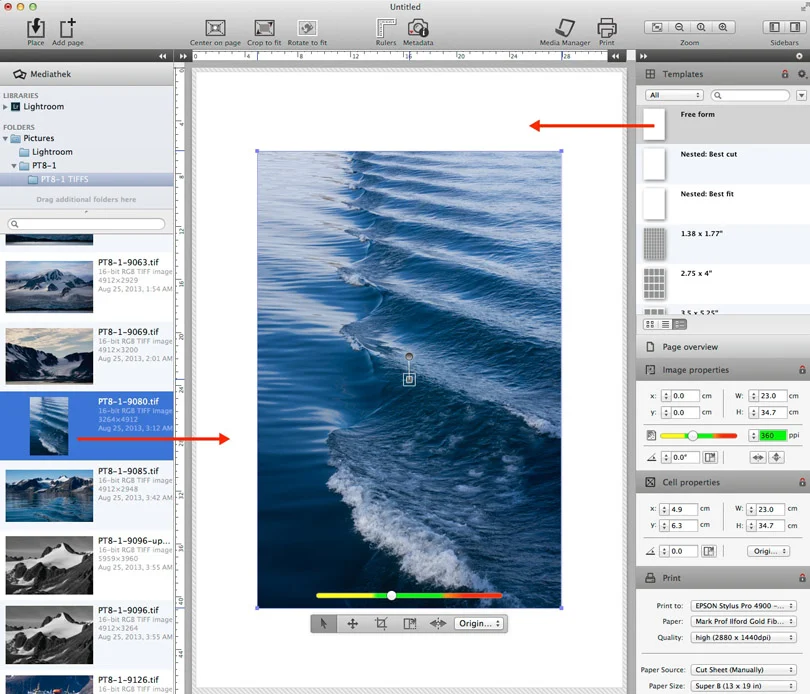This screenshot has height=694, width=810.
Task: Click the resolution slider in Image properties
Action: [698, 436]
